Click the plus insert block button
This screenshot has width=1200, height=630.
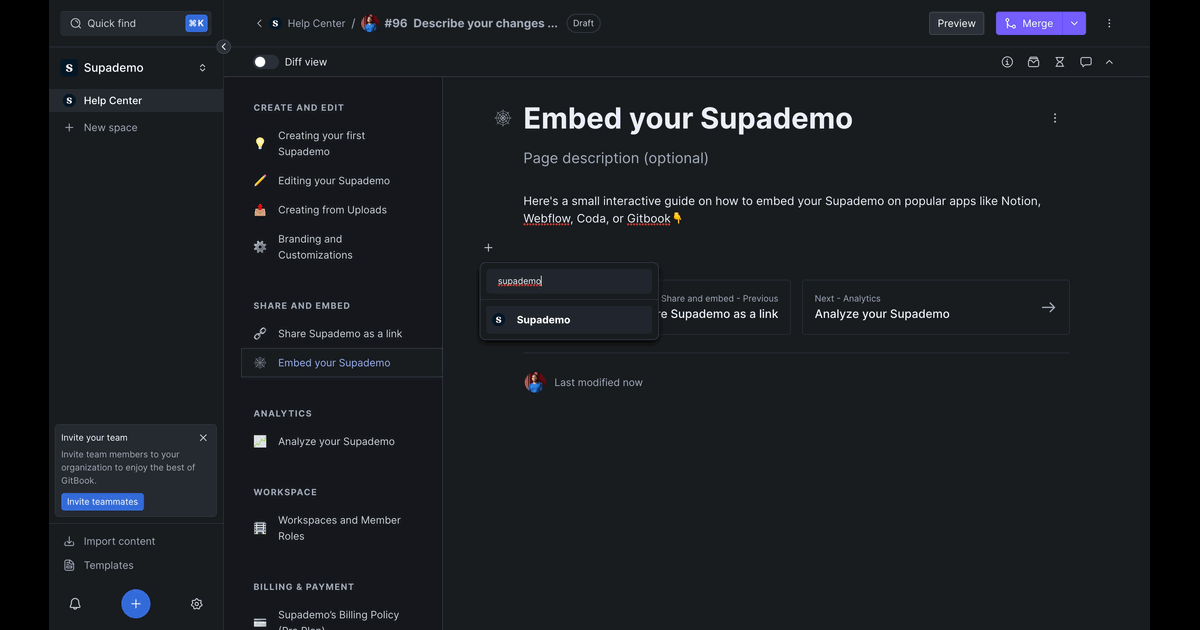tap(488, 248)
